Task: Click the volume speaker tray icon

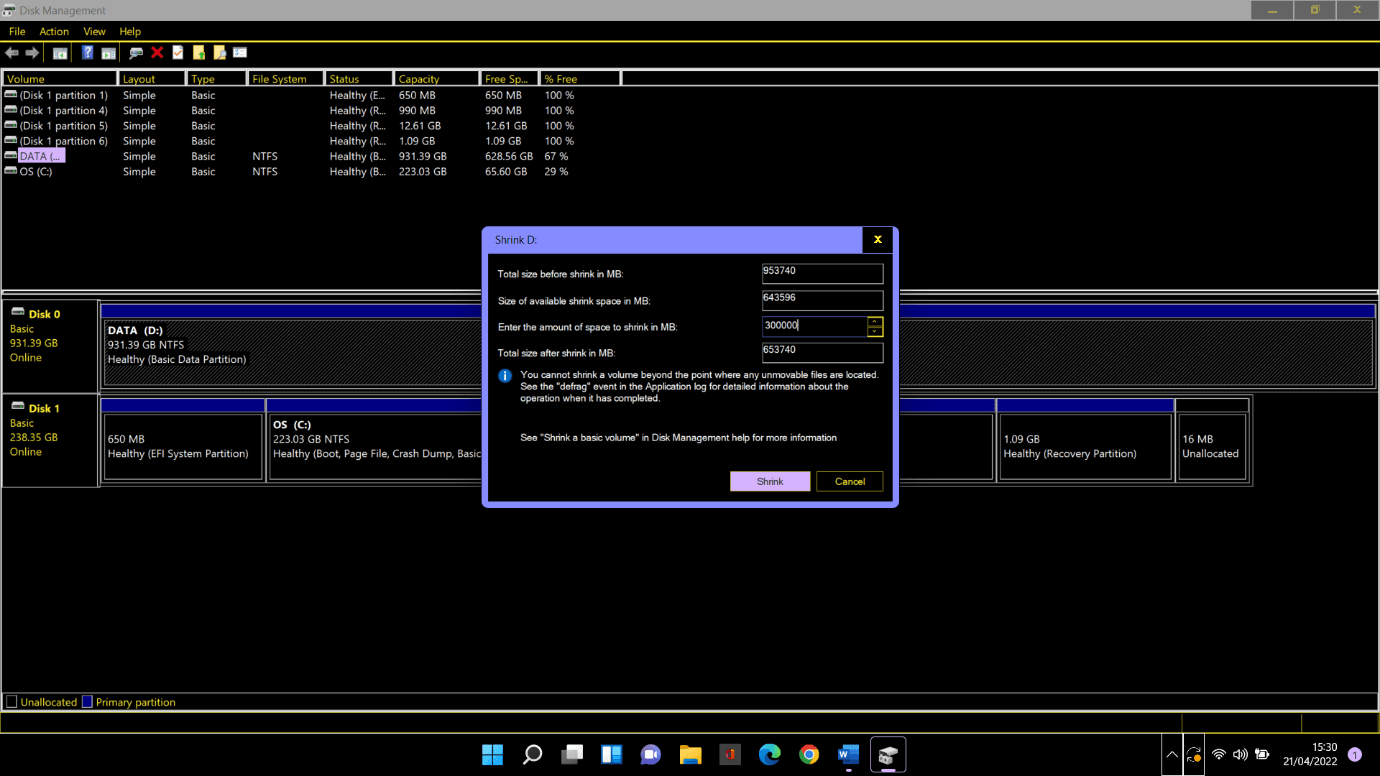Action: [1240, 754]
